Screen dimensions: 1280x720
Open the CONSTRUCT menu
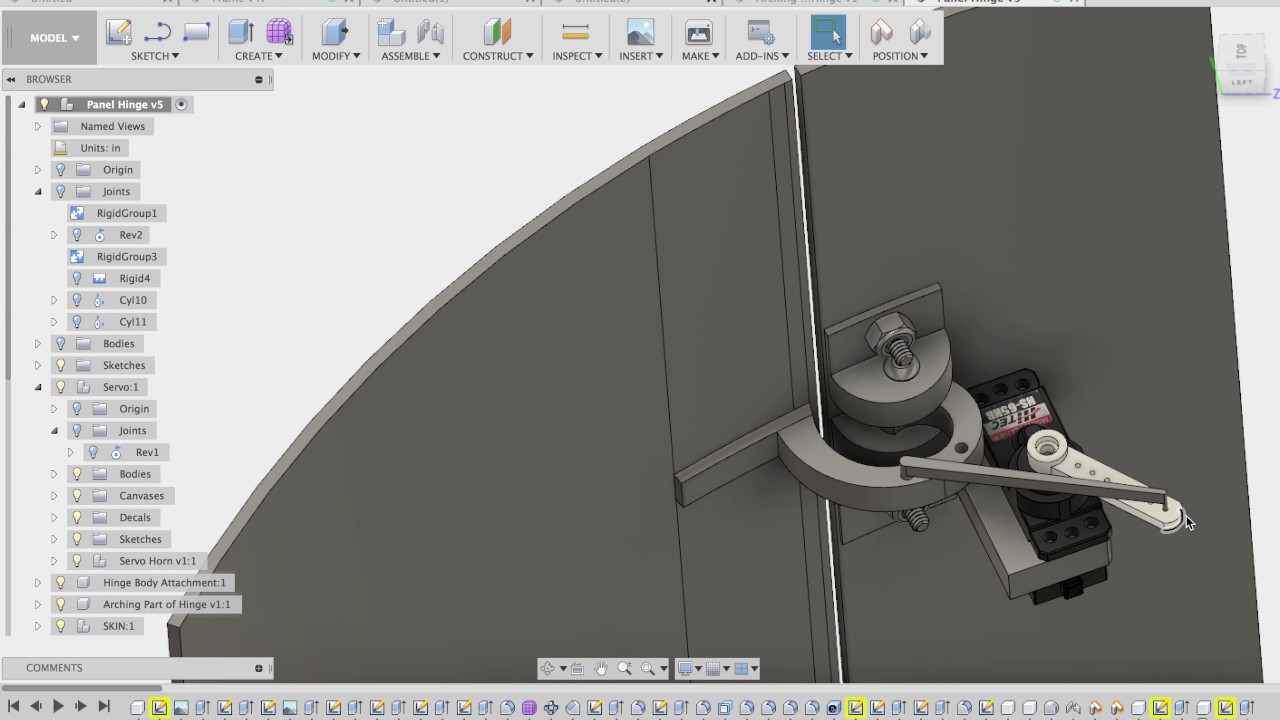point(498,56)
